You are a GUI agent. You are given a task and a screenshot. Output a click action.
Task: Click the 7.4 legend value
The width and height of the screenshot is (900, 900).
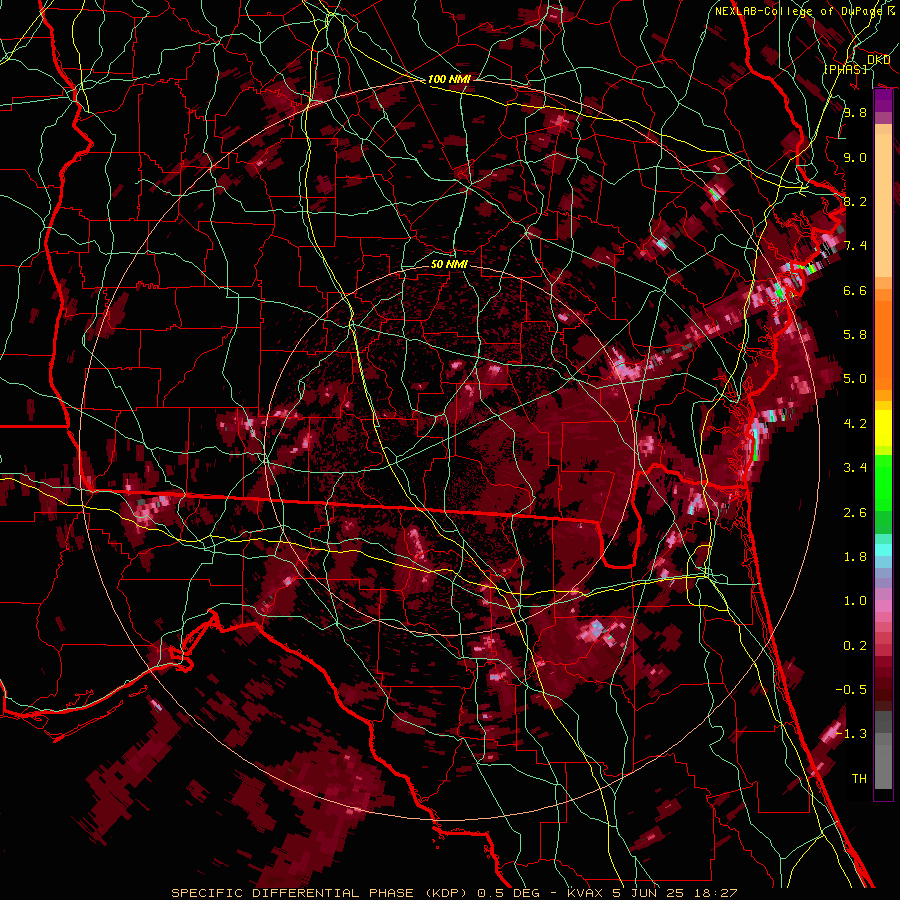tap(855, 246)
